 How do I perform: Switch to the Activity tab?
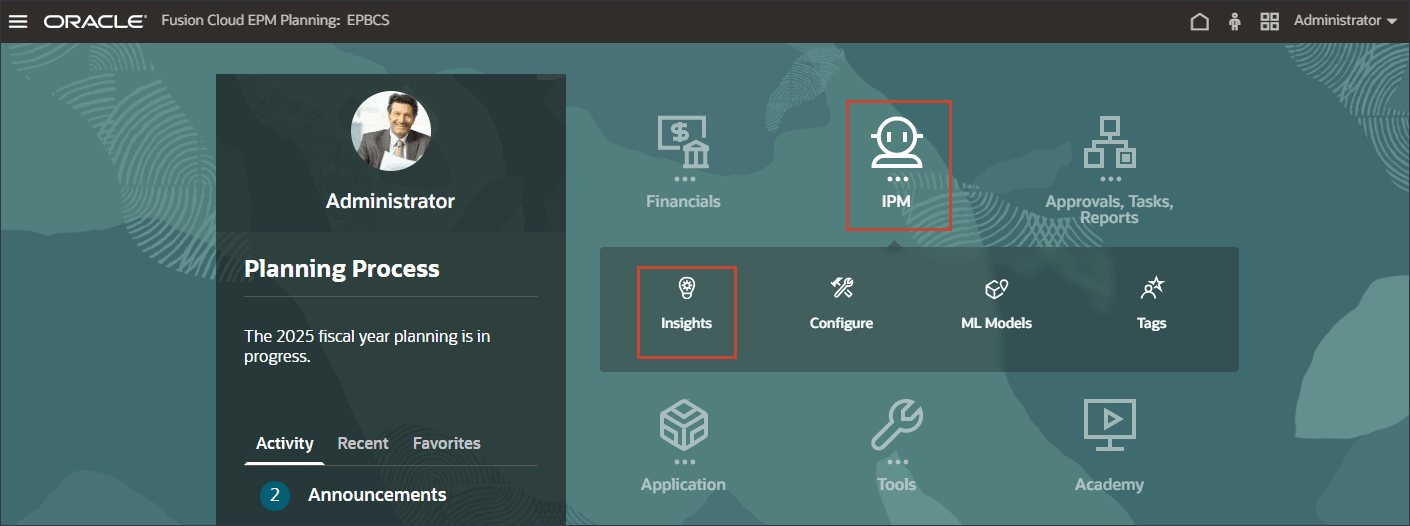(285, 443)
